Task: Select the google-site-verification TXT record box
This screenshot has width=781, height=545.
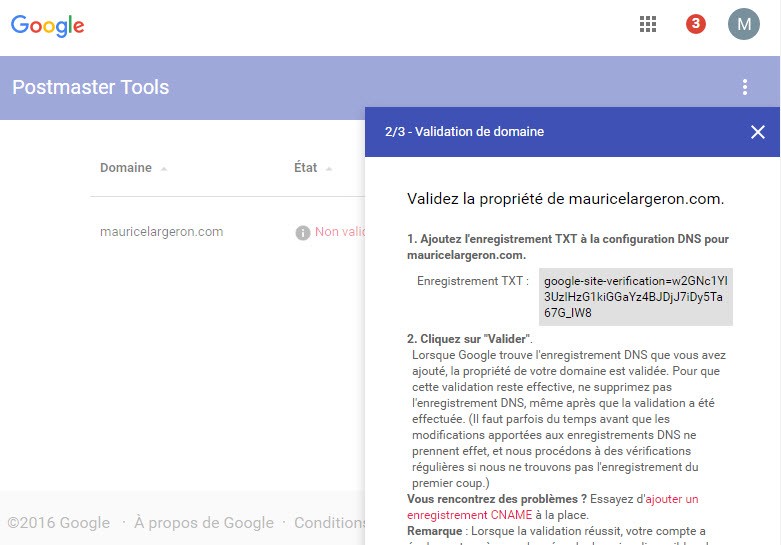Action: pos(636,297)
